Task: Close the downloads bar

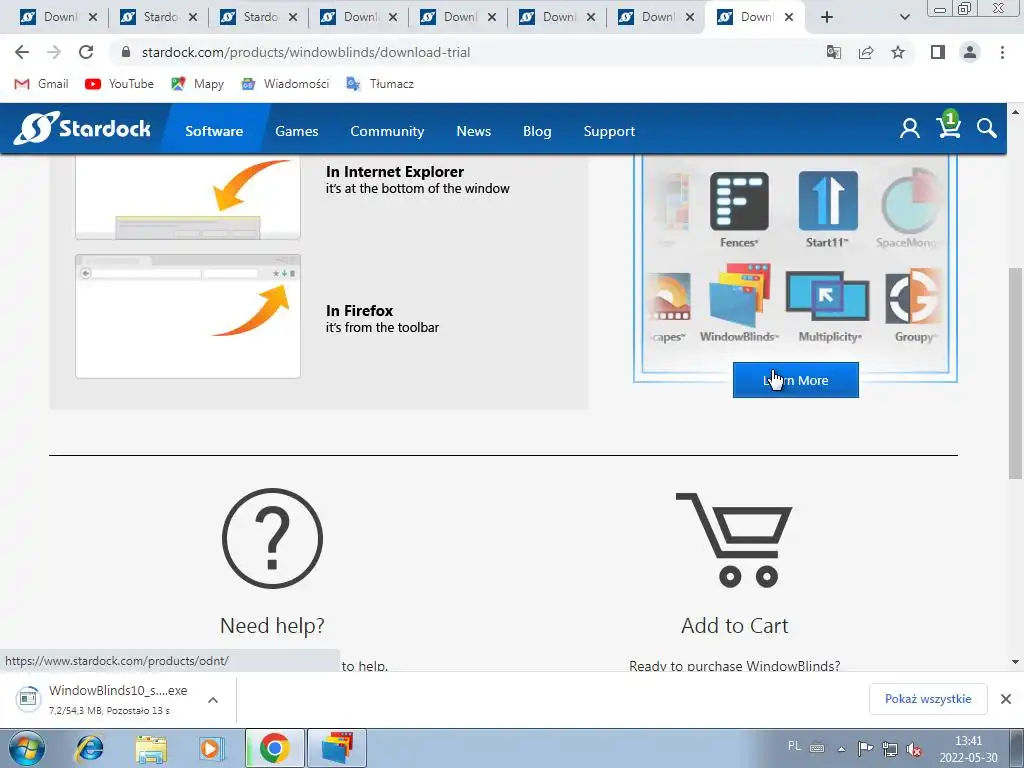Action: pos(1006,699)
